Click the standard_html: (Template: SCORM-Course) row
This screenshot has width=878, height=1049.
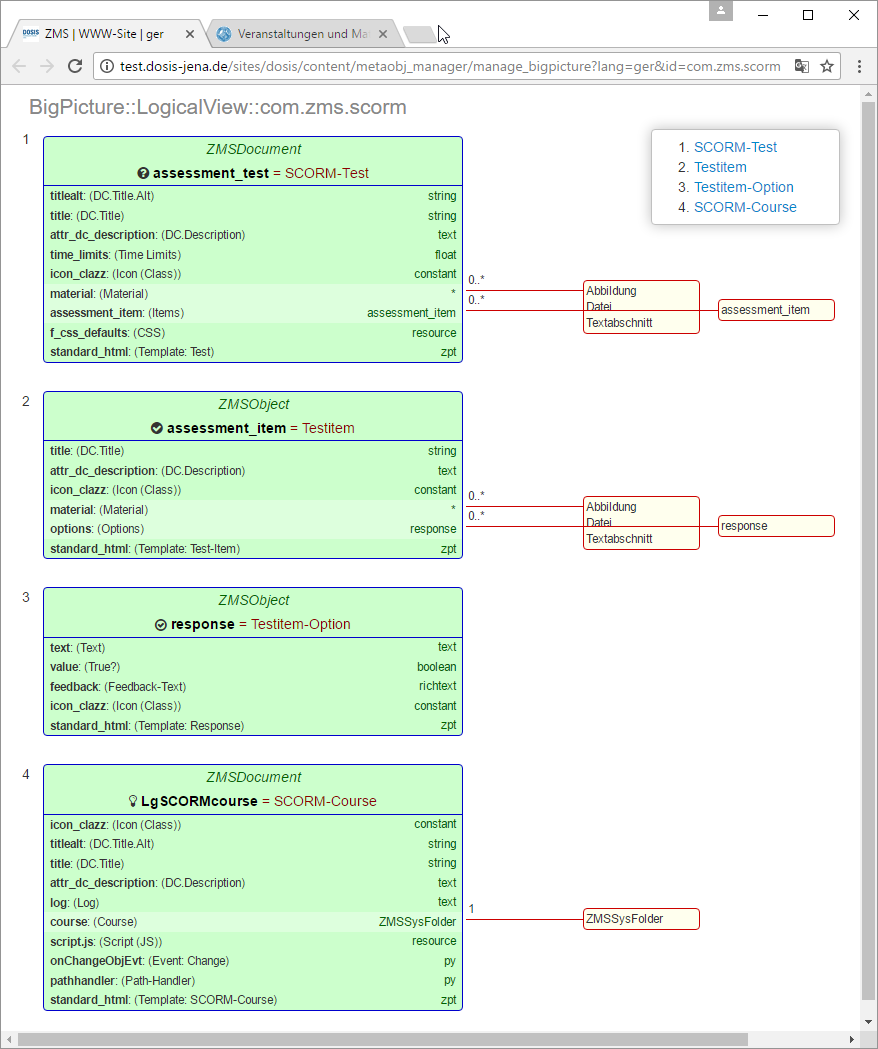click(x=253, y=999)
